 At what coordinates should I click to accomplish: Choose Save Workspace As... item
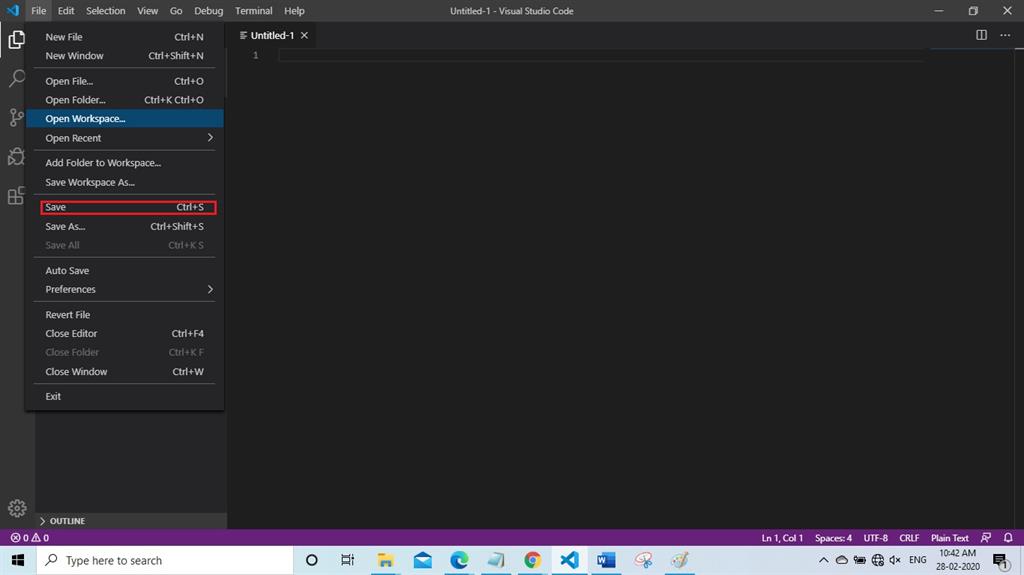pos(125,182)
